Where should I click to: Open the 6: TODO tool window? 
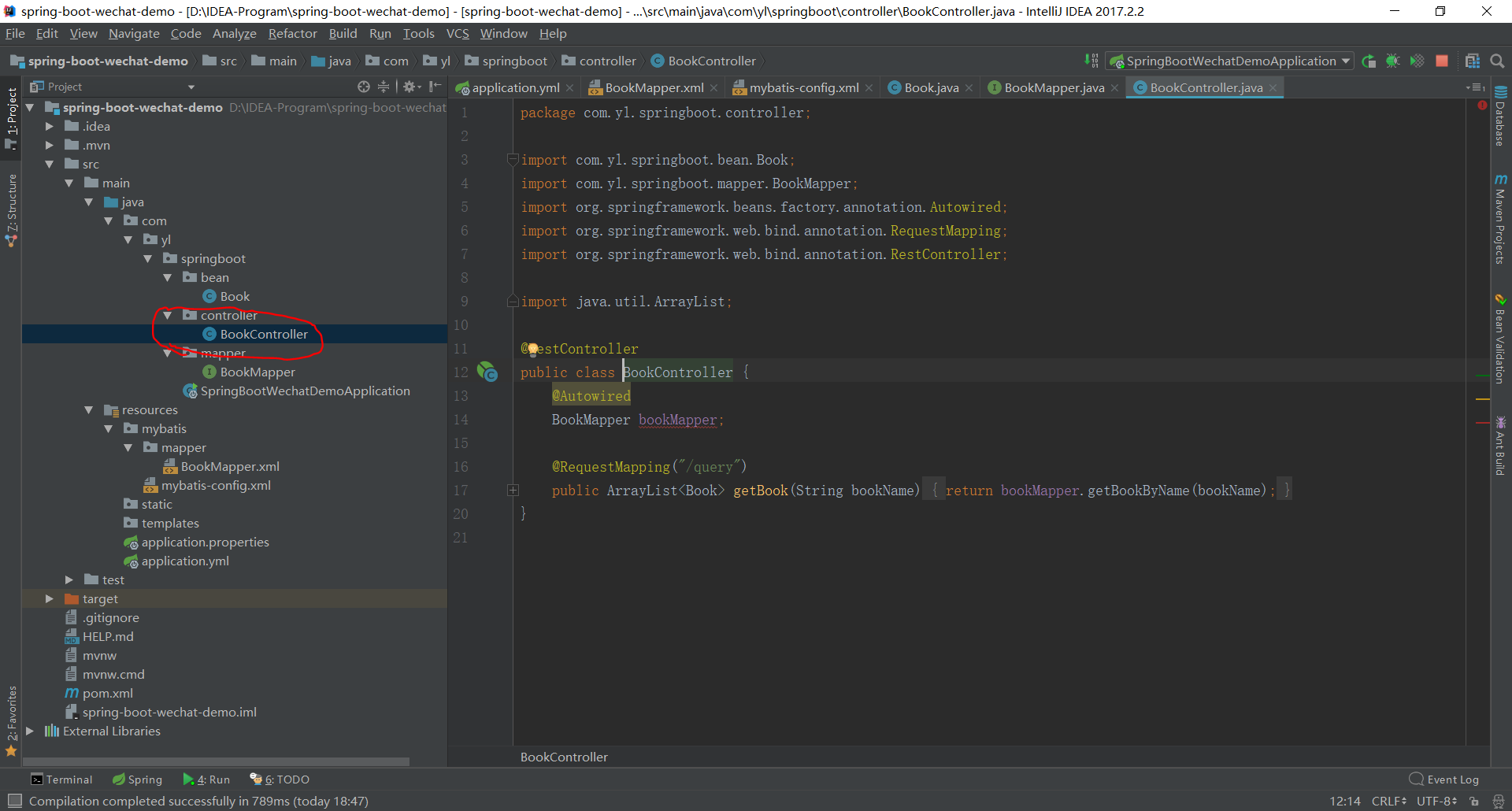click(280, 780)
